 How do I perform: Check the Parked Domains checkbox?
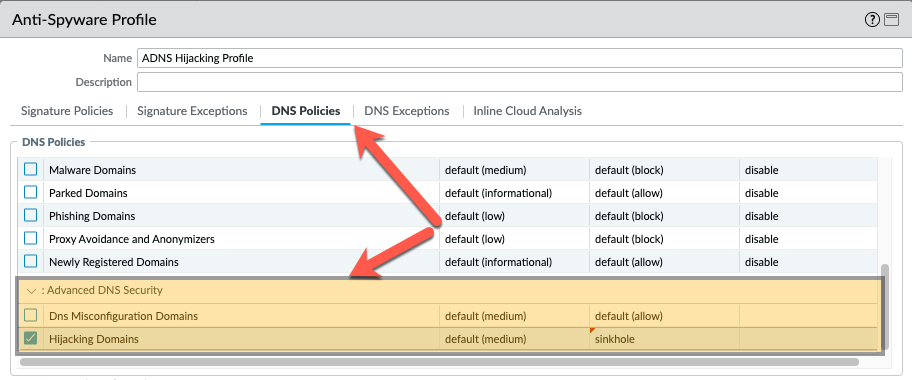click(30, 193)
